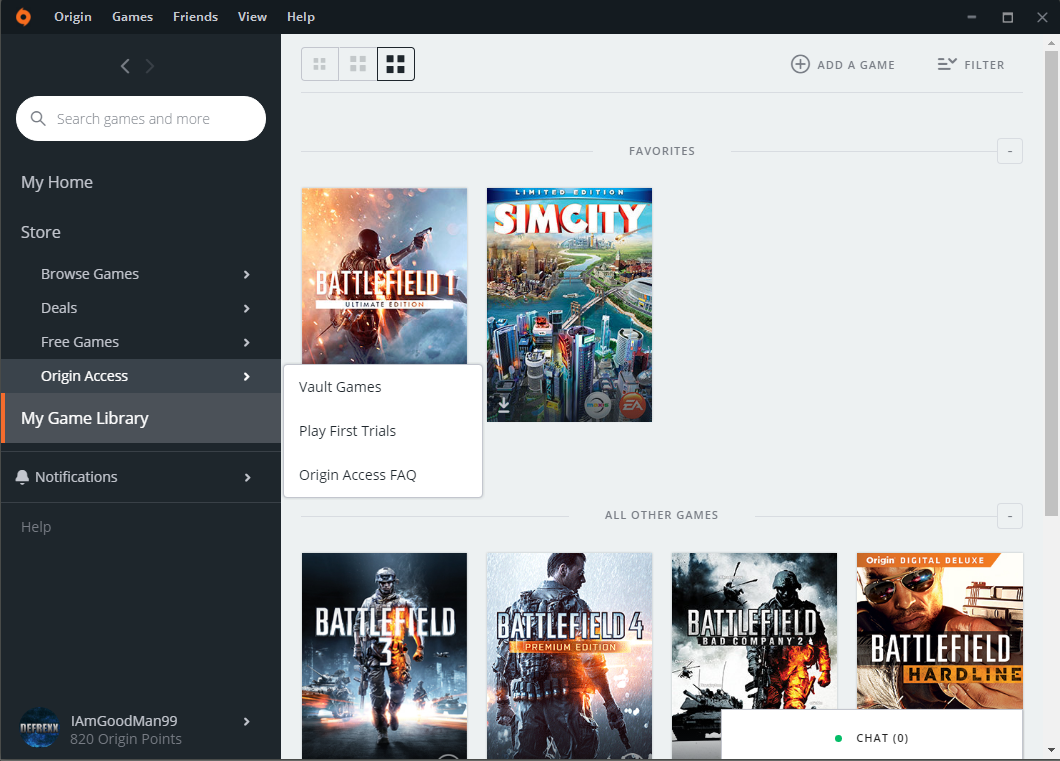The width and height of the screenshot is (1060, 761).
Task: Select the SimCity Limited Edition tile
Action: coord(569,305)
